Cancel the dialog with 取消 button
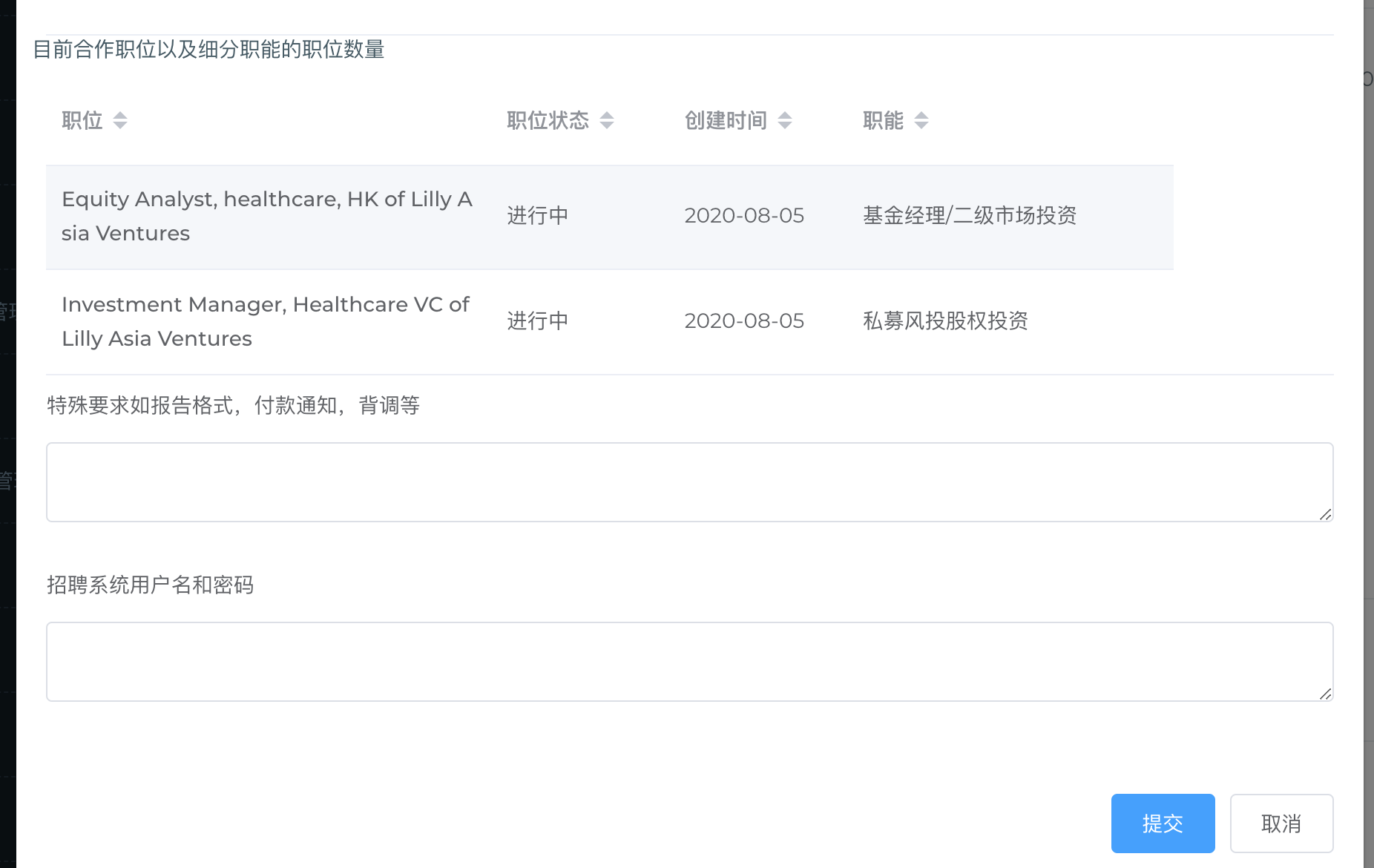Screen dimensions: 1374x868 (x=1281, y=823)
